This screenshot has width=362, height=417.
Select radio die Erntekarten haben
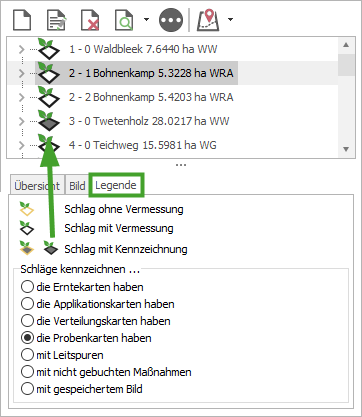[x=27, y=287]
